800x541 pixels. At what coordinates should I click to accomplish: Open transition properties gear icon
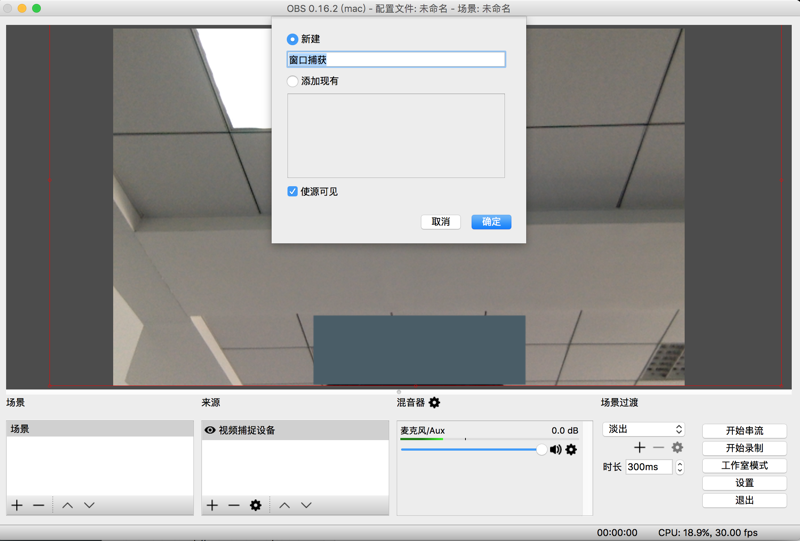[677, 448]
